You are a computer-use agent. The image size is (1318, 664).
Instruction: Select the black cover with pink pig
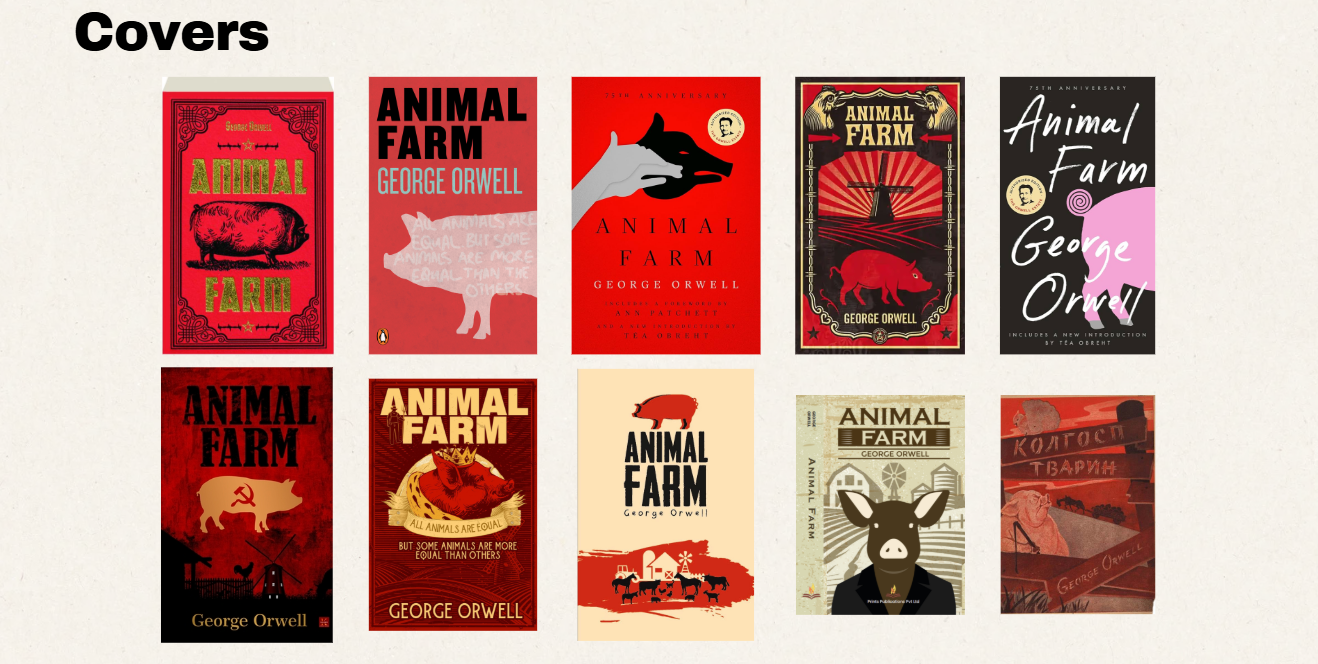(1077, 215)
